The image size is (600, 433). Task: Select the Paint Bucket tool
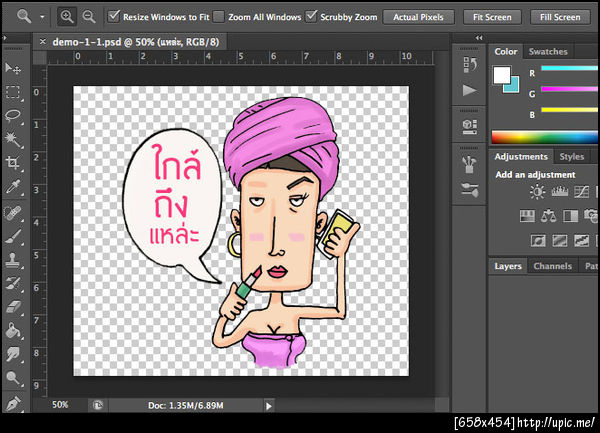coord(13,330)
